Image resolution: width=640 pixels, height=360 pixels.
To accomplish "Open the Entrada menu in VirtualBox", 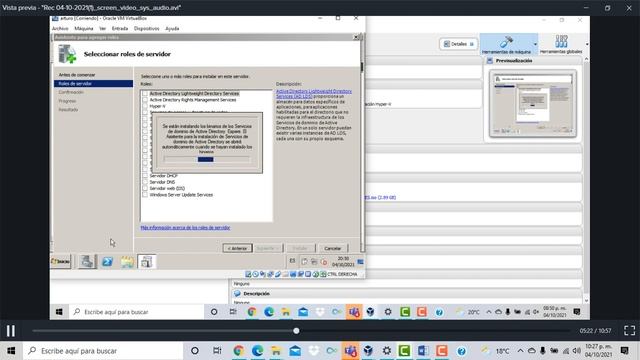I will click(x=120, y=29).
